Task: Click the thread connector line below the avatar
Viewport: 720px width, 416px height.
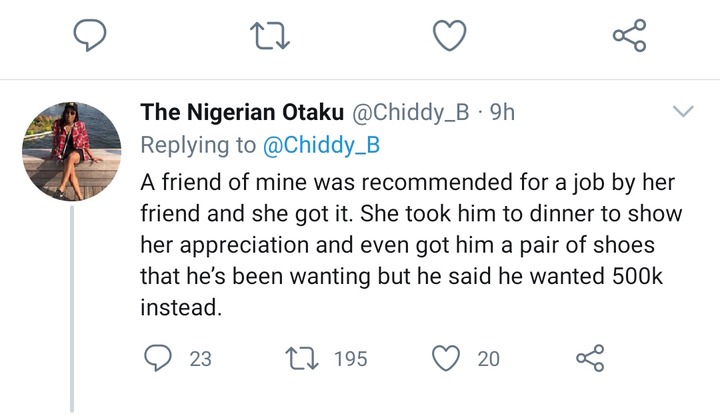Action: [x=72, y=309]
